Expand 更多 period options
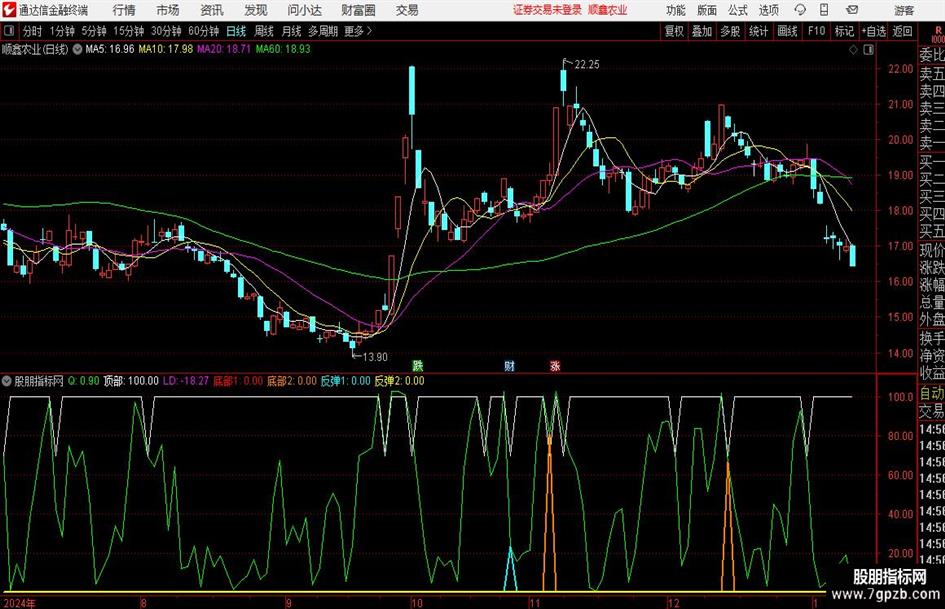The height and width of the screenshot is (609, 945). (x=358, y=31)
